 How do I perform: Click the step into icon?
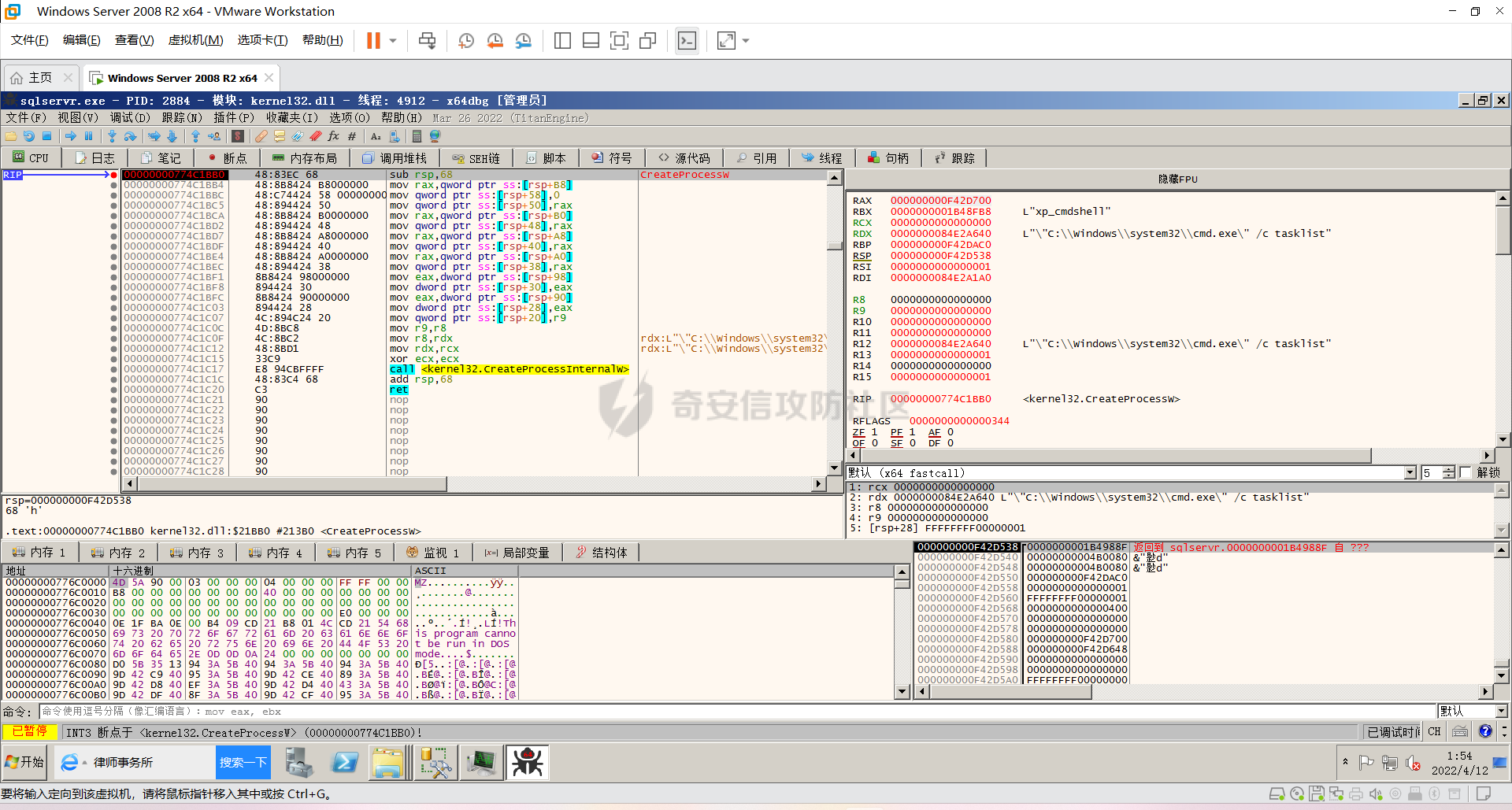(112, 136)
